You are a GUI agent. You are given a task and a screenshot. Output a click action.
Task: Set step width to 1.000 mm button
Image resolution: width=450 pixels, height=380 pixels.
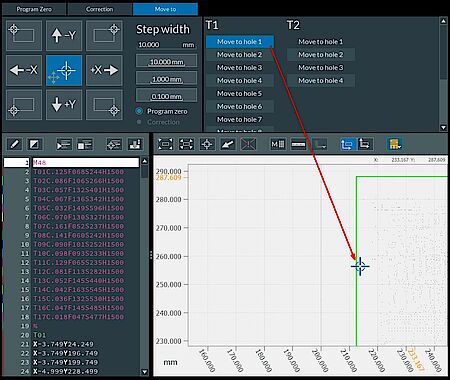click(x=166, y=79)
